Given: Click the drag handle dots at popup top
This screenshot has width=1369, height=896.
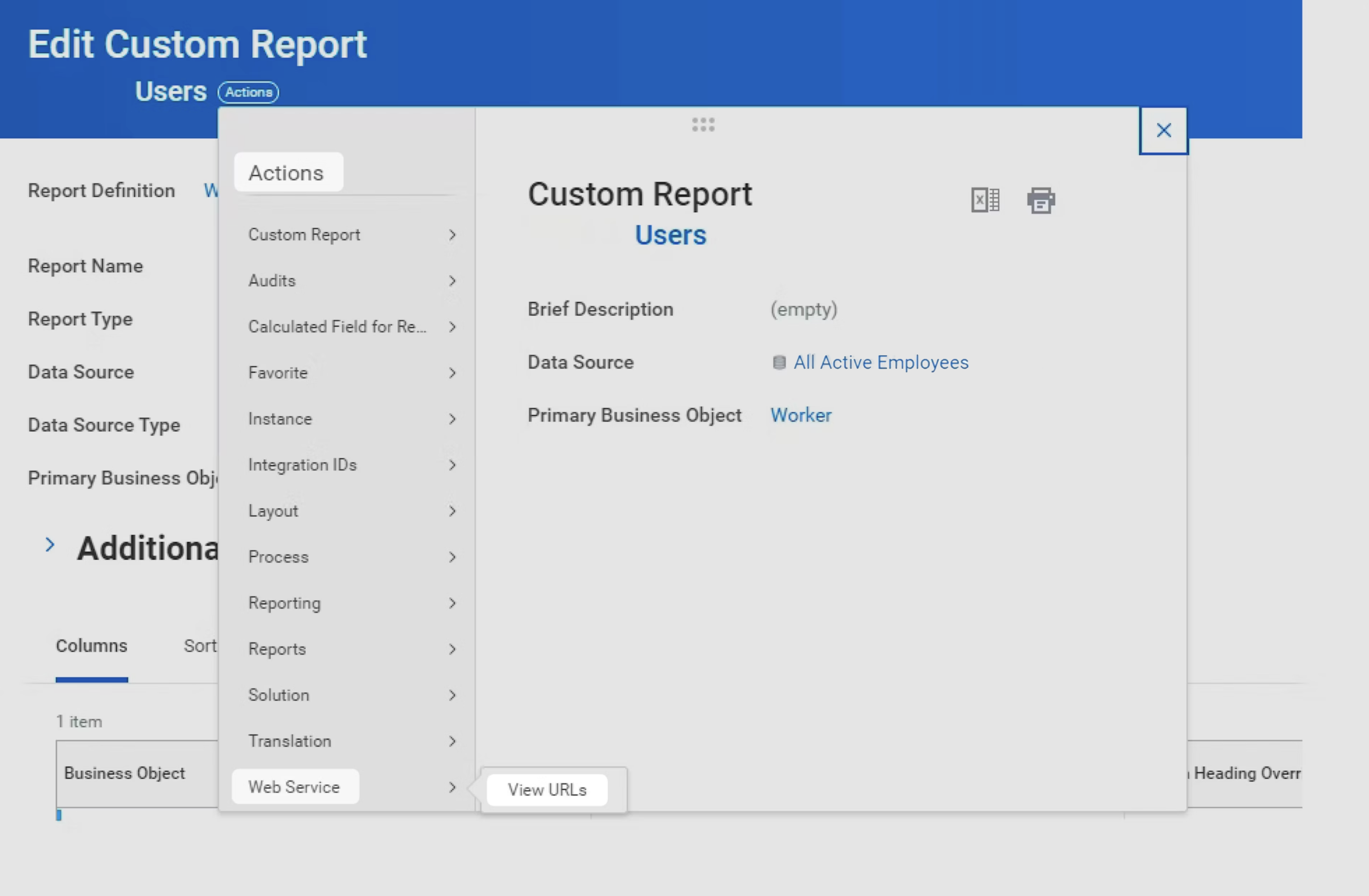Looking at the screenshot, I should pos(703,124).
